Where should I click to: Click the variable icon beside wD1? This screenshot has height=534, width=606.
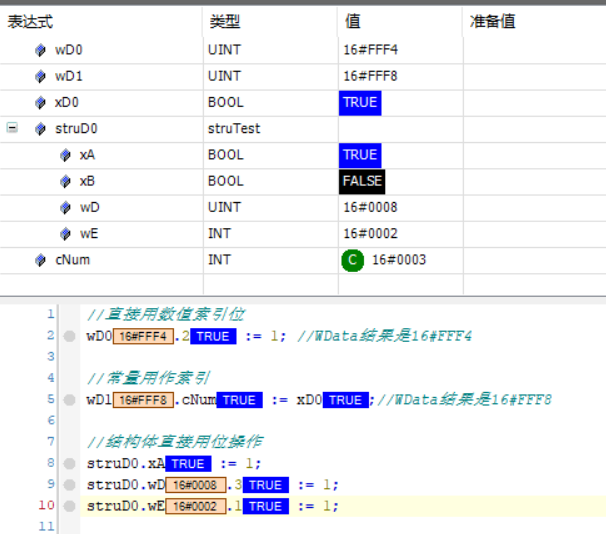coord(40,77)
